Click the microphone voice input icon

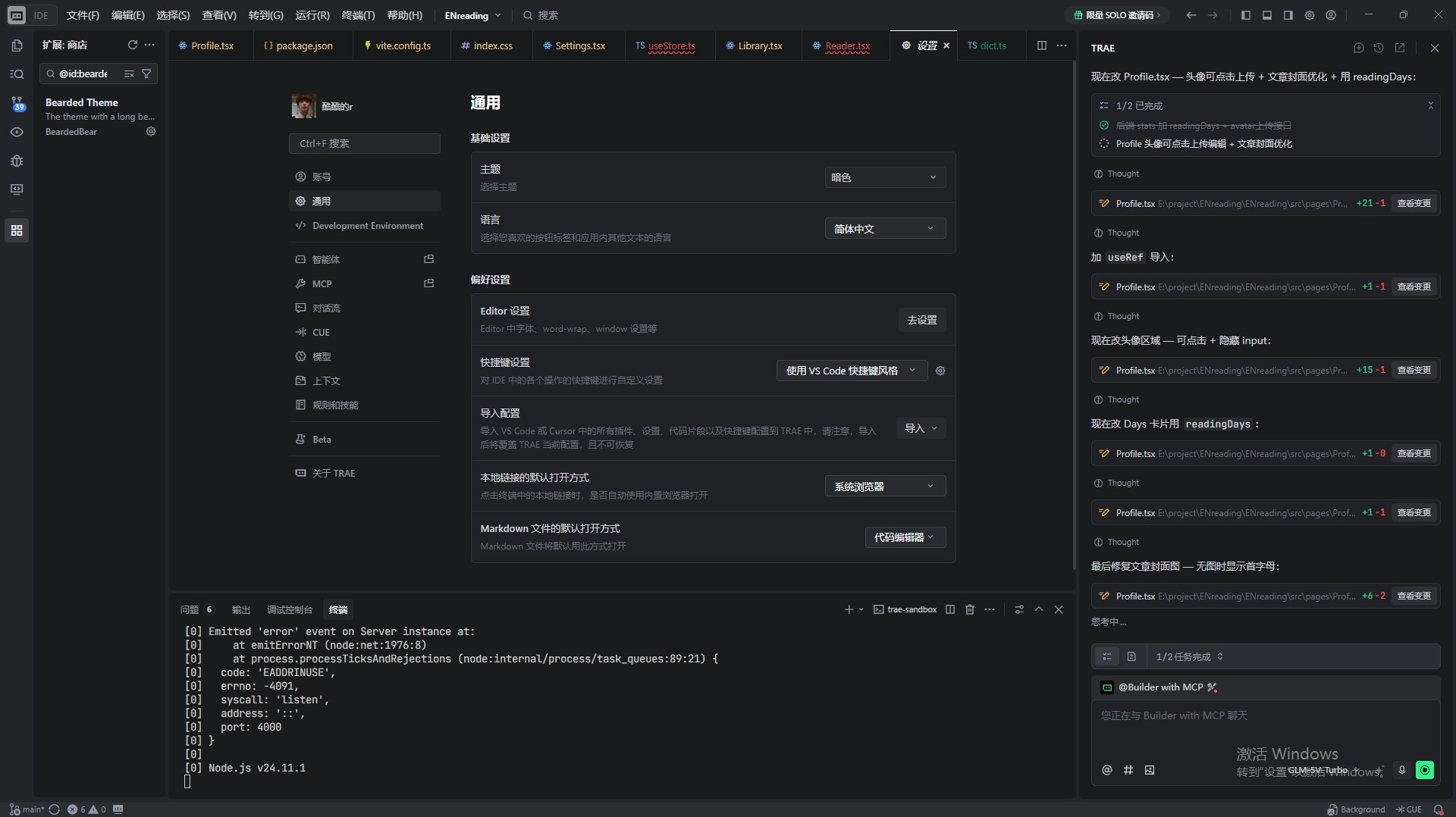click(x=1402, y=770)
